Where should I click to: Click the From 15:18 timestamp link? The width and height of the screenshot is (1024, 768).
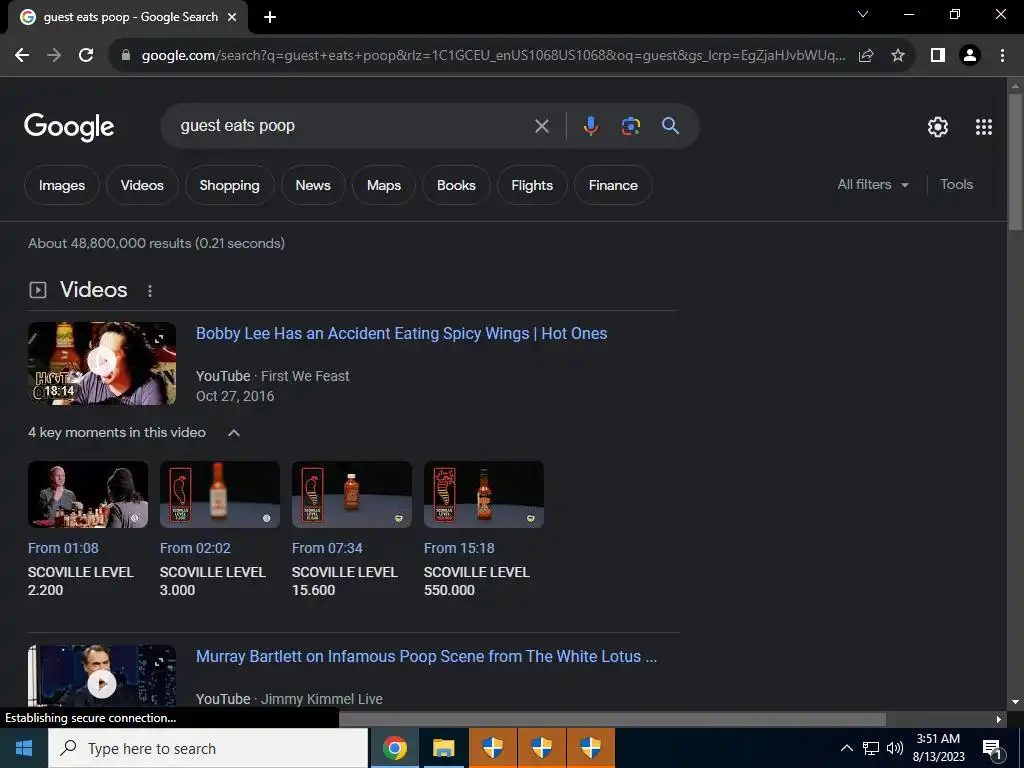(x=459, y=549)
